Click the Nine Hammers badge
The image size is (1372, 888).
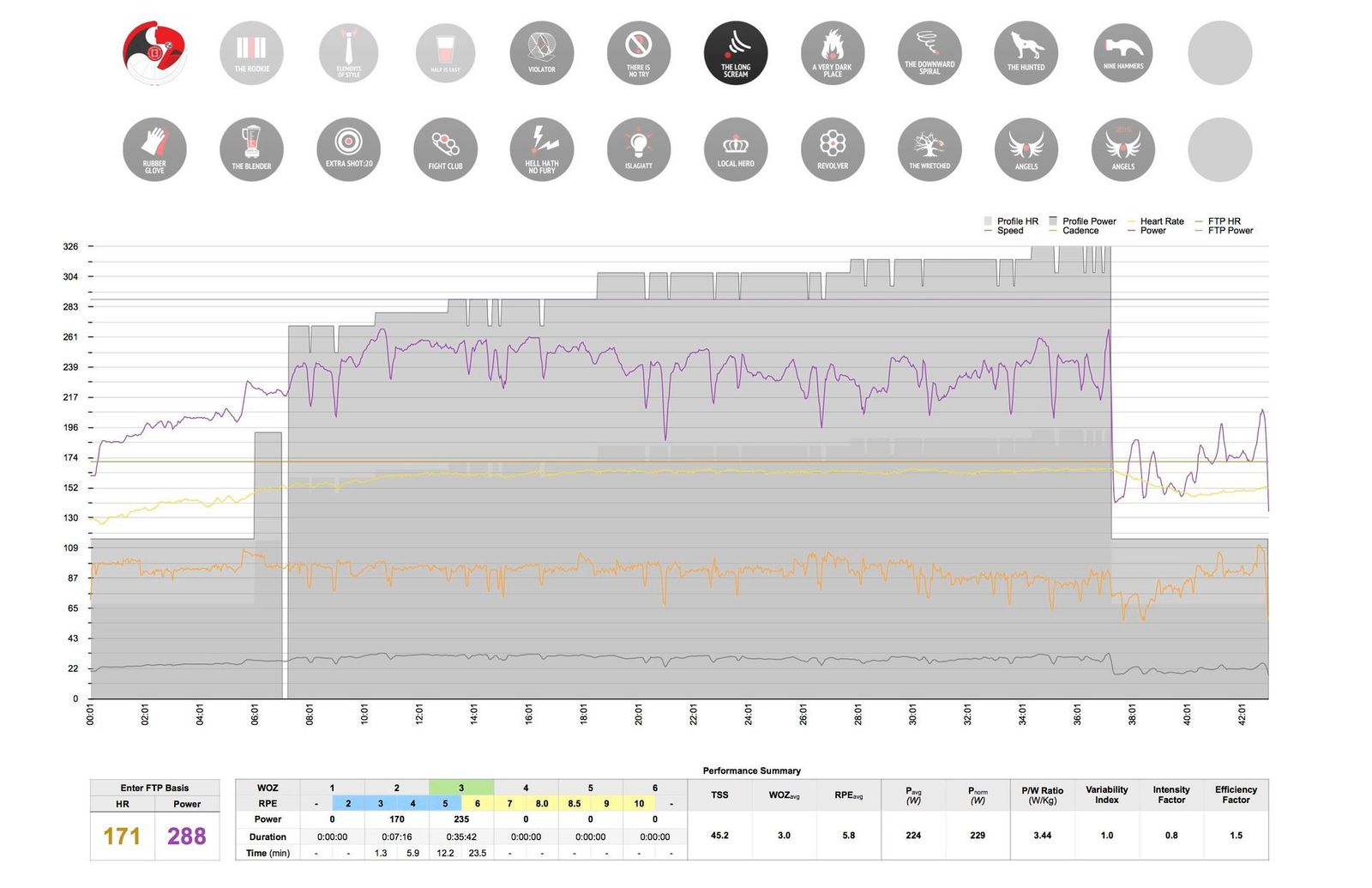tap(1122, 53)
